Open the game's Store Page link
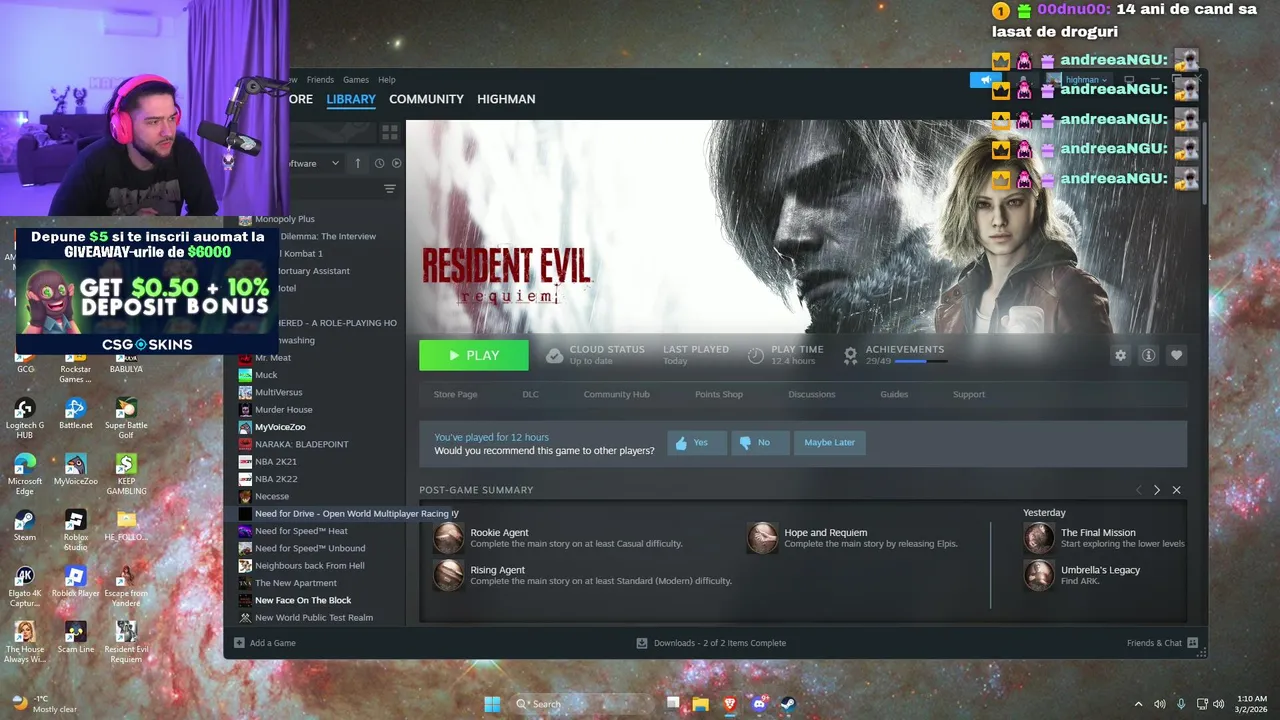 pyautogui.click(x=455, y=394)
